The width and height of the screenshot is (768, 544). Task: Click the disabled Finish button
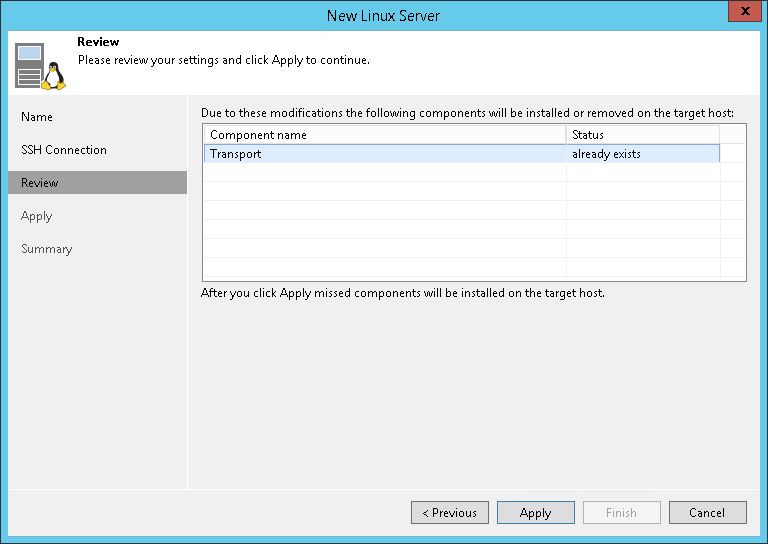(620, 513)
